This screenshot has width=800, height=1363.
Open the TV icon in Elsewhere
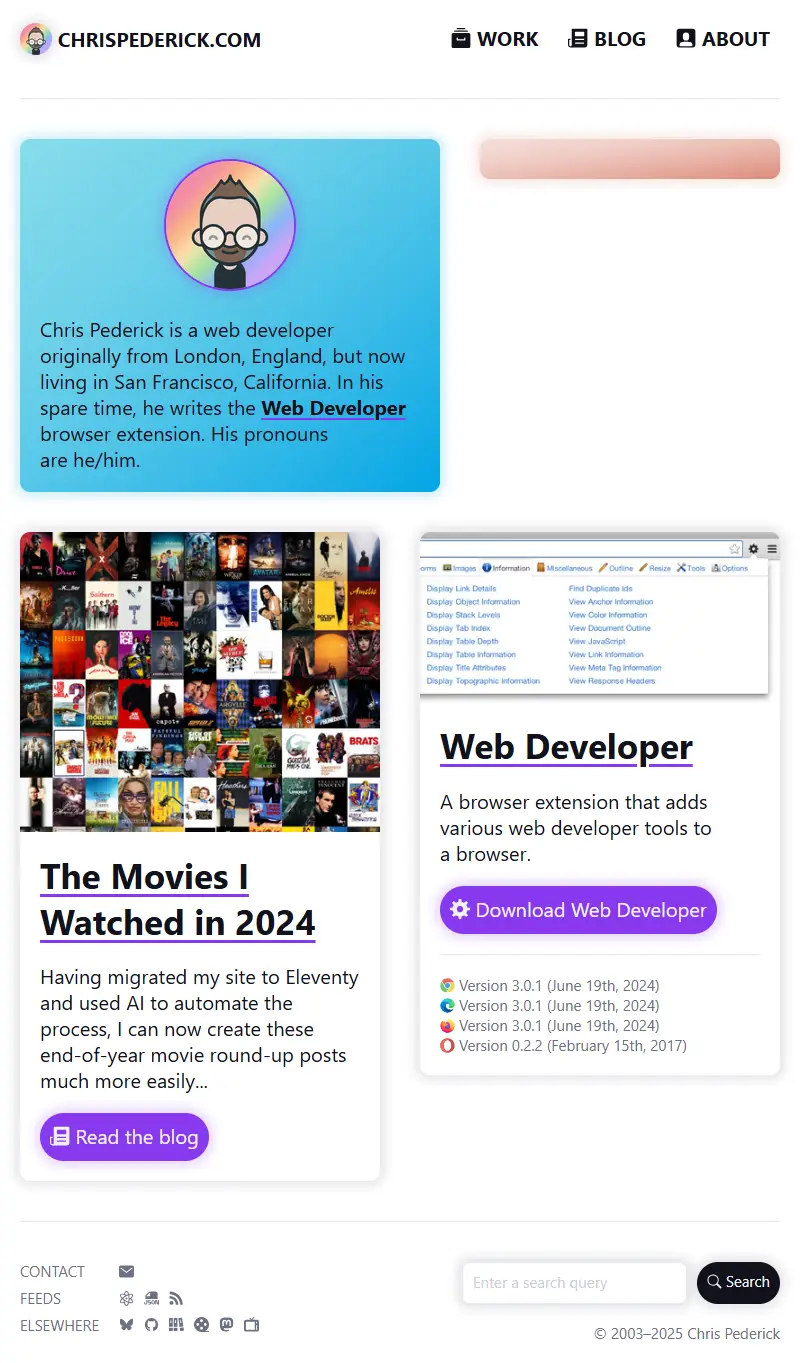pos(251,1325)
